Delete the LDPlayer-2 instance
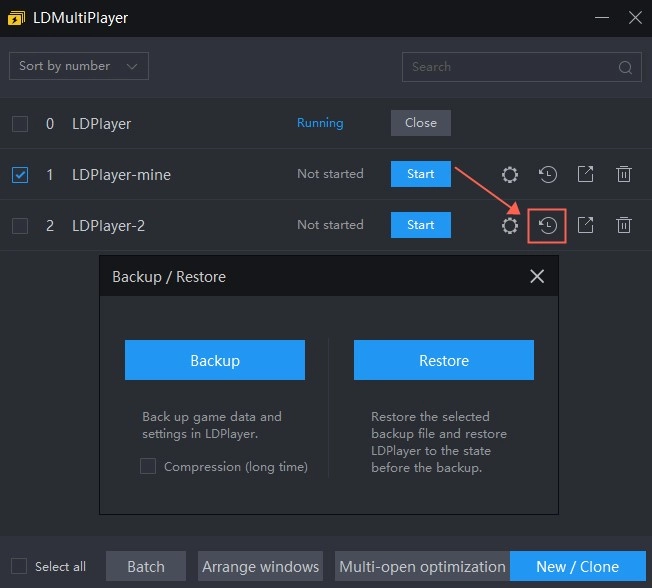Image resolution: width=652 pixels, height=588 pixels. click(x=623, y=225)
